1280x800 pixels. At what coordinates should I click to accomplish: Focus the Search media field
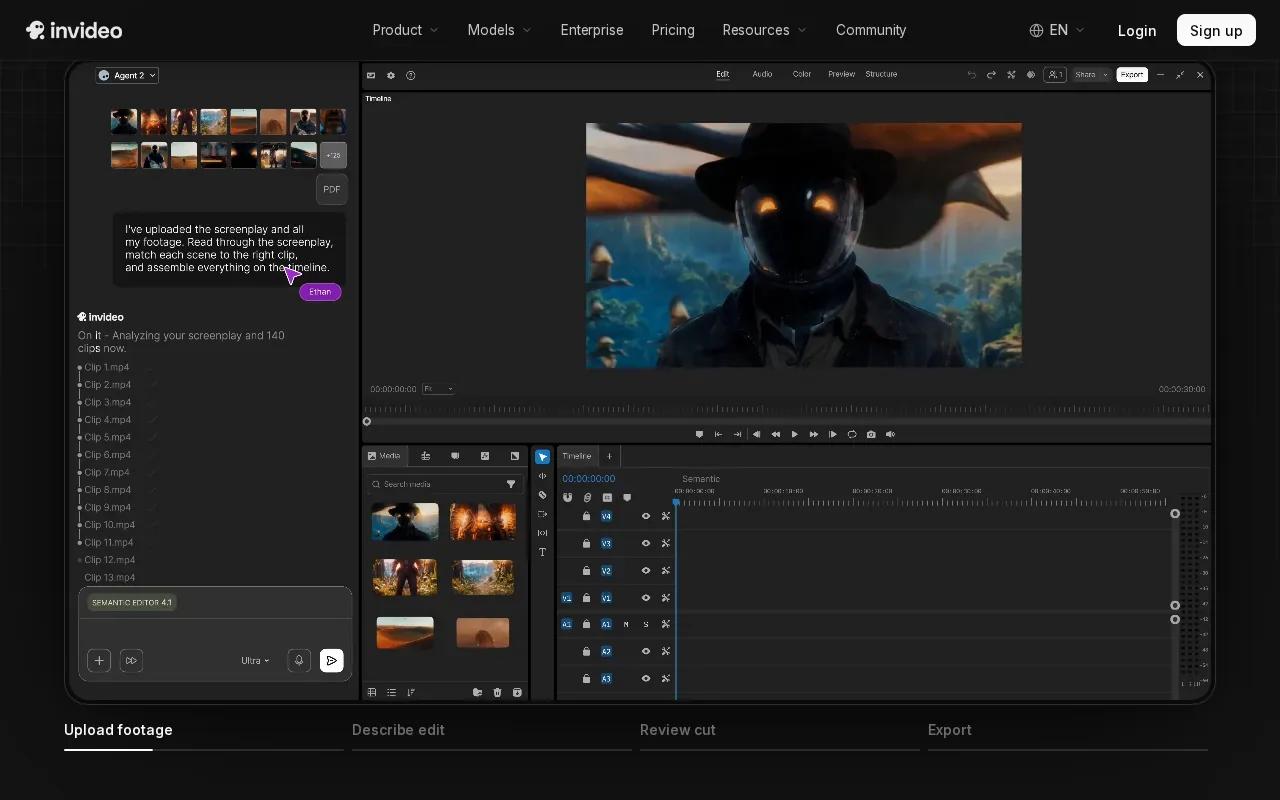pyautogui.click(x=445, y=484)
